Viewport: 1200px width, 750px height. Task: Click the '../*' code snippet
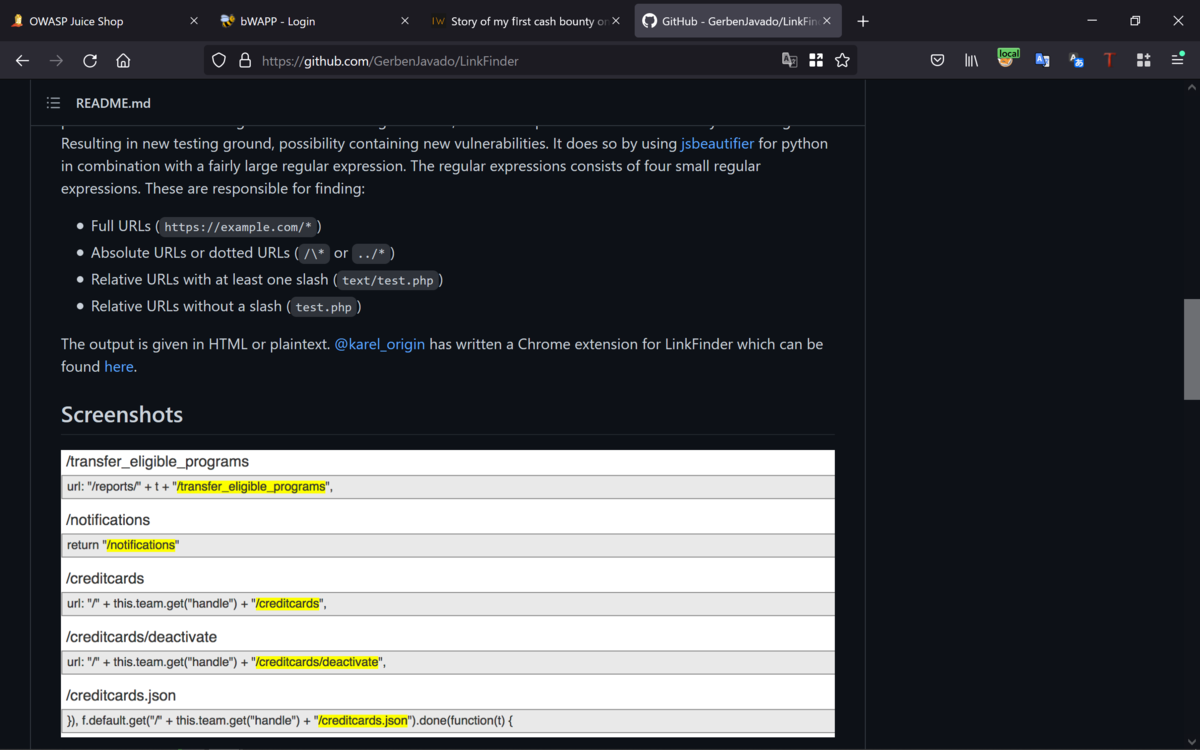371,254
